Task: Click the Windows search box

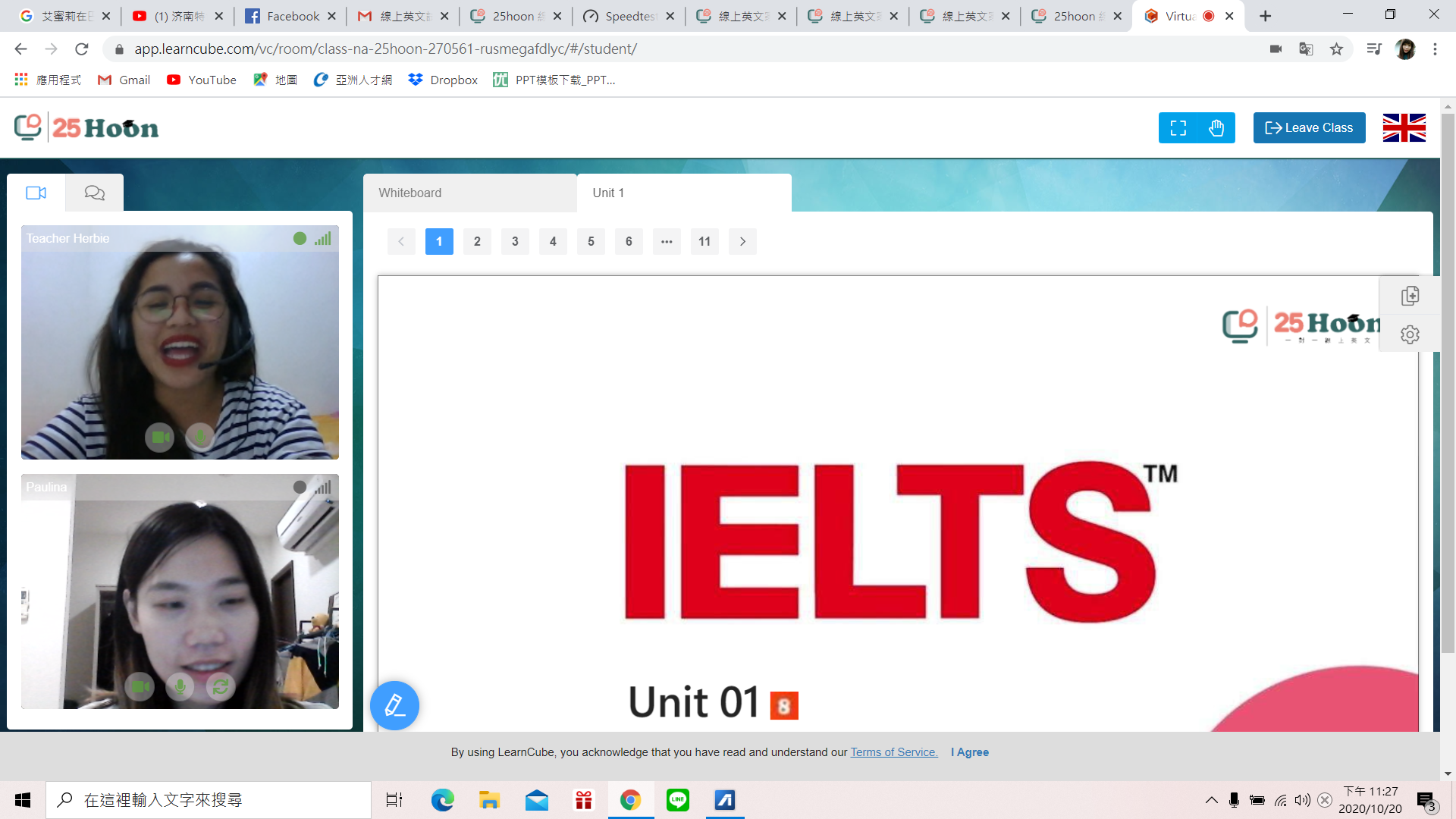Action: [209, 800]
